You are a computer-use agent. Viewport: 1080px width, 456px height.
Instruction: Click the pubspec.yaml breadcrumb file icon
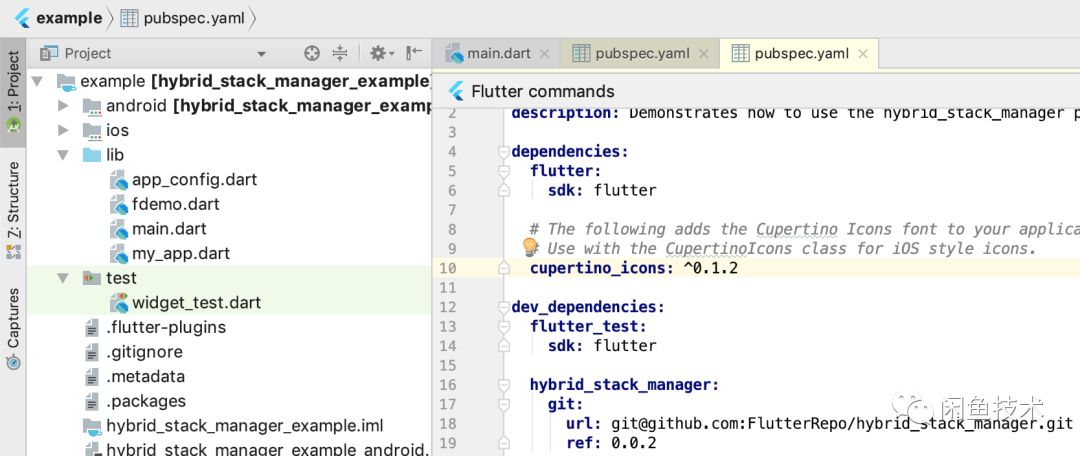tap(129, 19)
